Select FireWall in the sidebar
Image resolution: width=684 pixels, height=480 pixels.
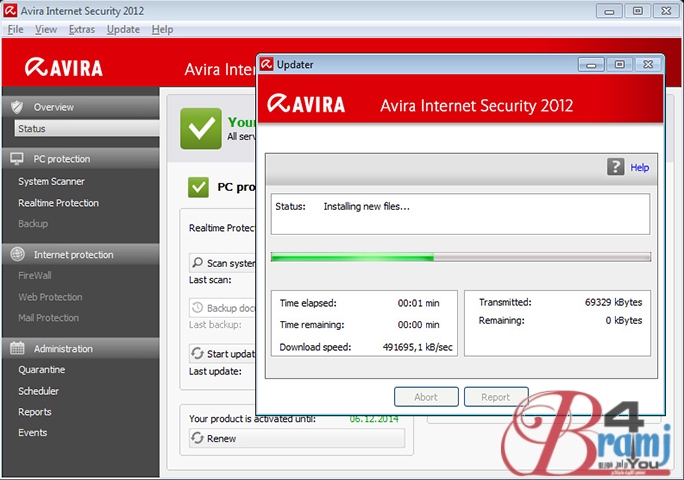[x=35, y=275]
